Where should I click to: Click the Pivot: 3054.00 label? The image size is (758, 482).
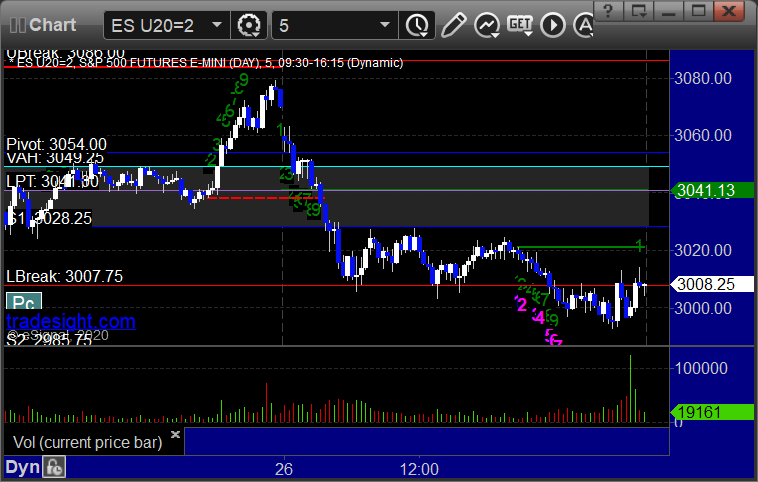click(56, 144)
